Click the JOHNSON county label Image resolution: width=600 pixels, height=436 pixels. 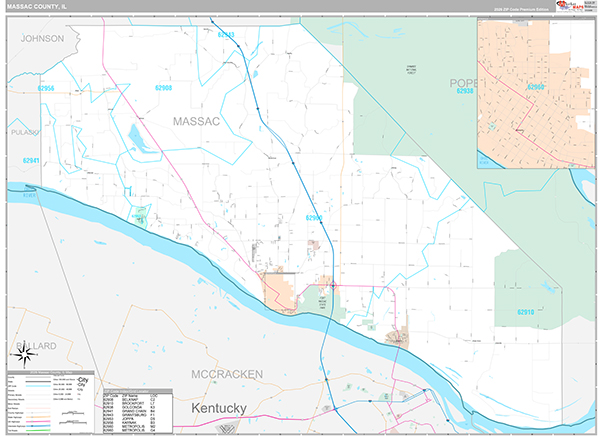[x=42, y=39]
